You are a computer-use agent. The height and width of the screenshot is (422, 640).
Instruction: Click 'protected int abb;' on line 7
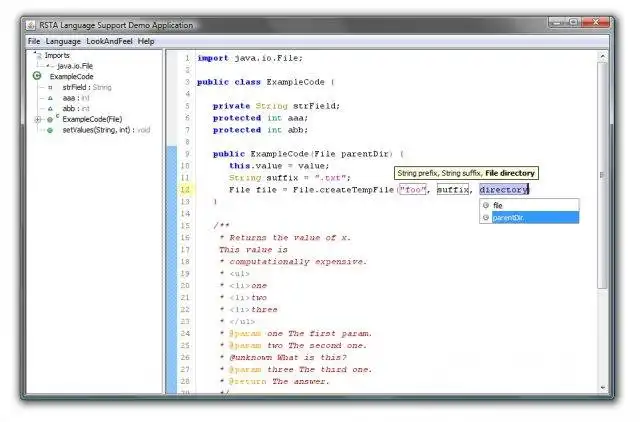pyautogui.click(x=260, y=130)
